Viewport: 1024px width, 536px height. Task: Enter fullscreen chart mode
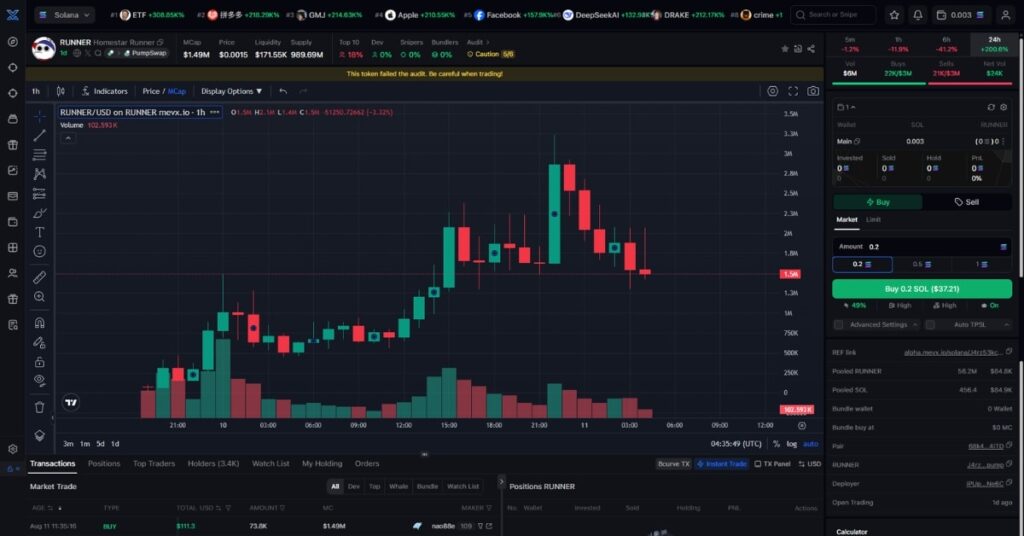pyautogui.click(x=793, y=91)
